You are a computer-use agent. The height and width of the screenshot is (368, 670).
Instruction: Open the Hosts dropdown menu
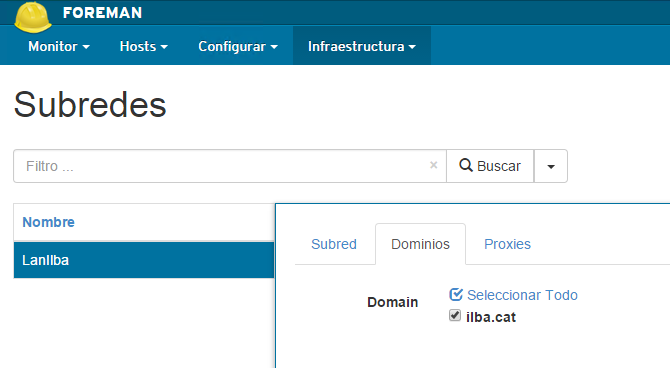tap(144, 46)
